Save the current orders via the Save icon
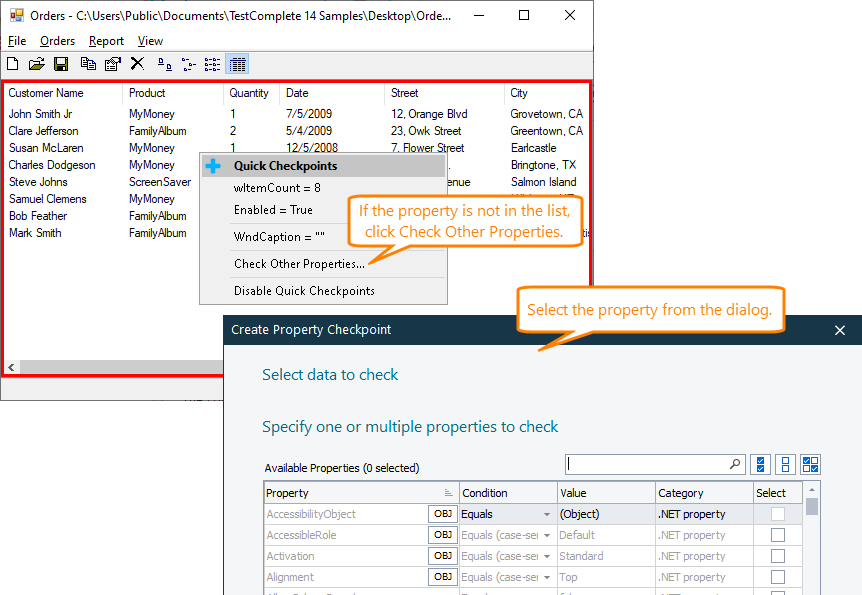Viewport: 862px width, 595px height. [62, 63]
